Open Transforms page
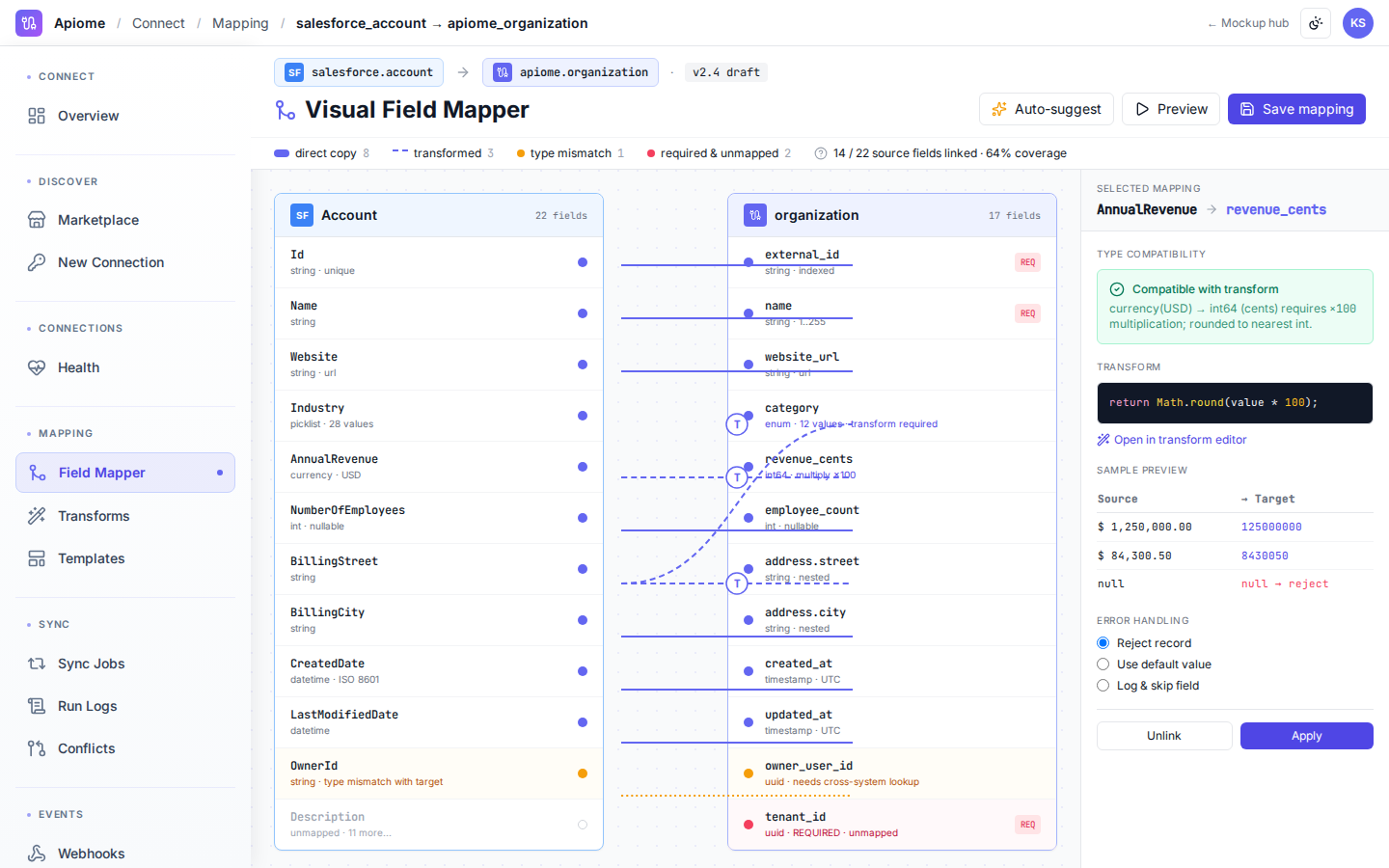Viewport: 1389px width, 868px height. [x=125, y=516]
